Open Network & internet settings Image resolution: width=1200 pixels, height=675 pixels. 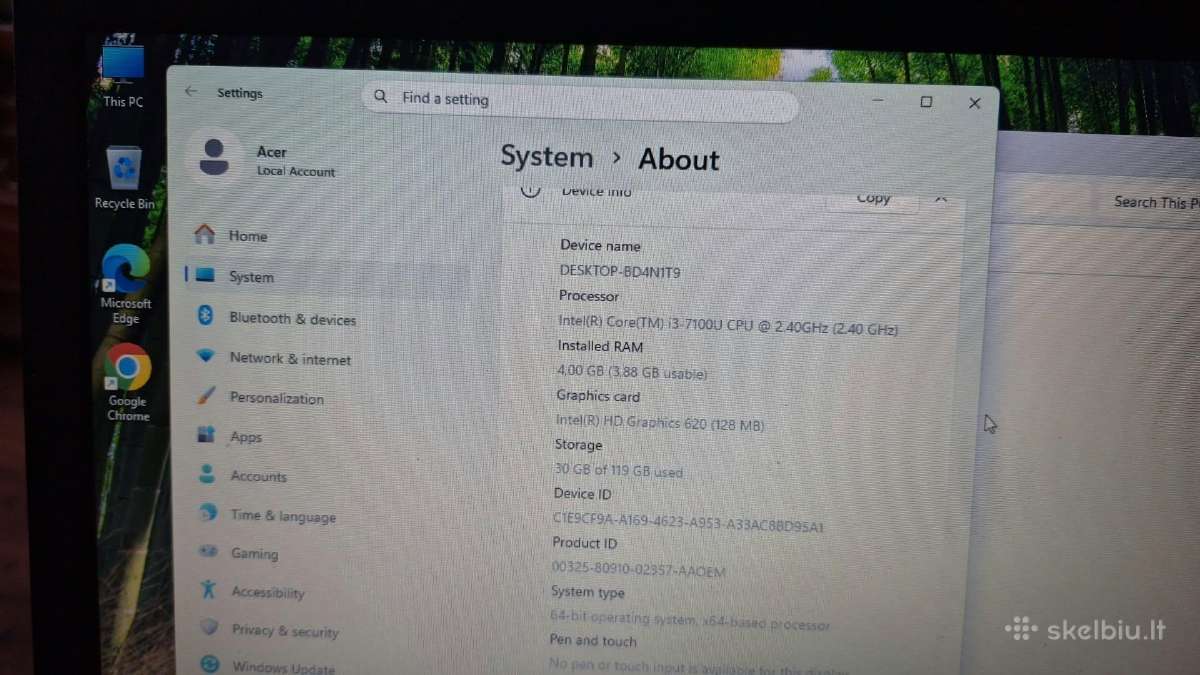coord(290,358)
